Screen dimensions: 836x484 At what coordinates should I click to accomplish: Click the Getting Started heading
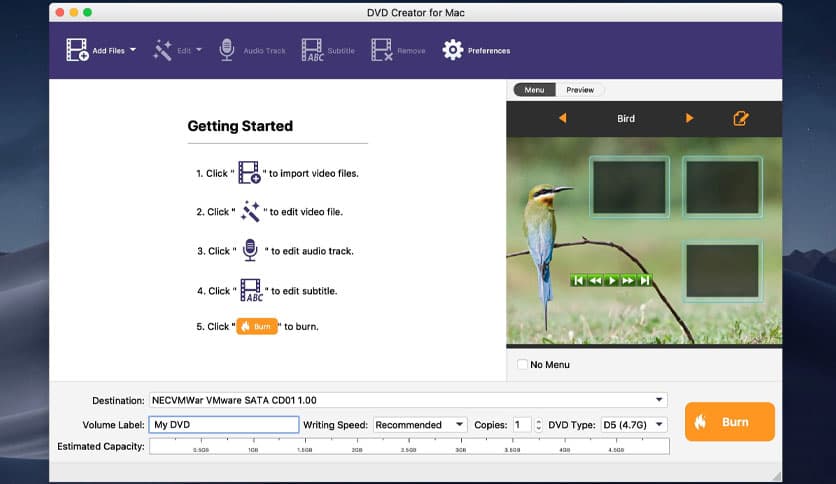click(240, 126)
